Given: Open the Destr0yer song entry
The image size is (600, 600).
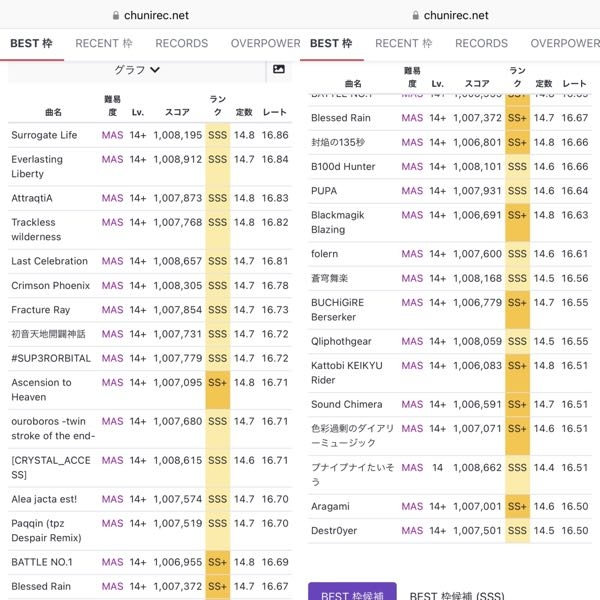Looking at the screenshot, I should 333,531.
